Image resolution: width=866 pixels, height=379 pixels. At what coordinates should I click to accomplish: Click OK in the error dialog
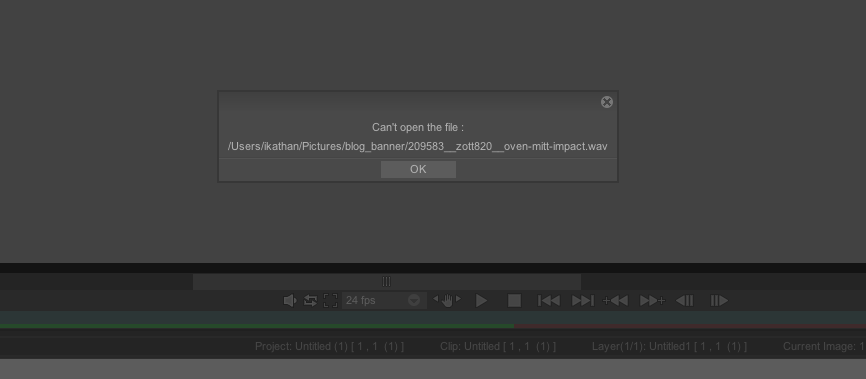click(418, 170)
